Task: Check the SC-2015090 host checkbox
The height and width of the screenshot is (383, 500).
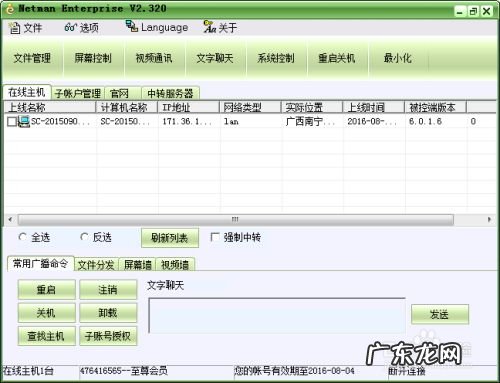Action: (12, 122)
